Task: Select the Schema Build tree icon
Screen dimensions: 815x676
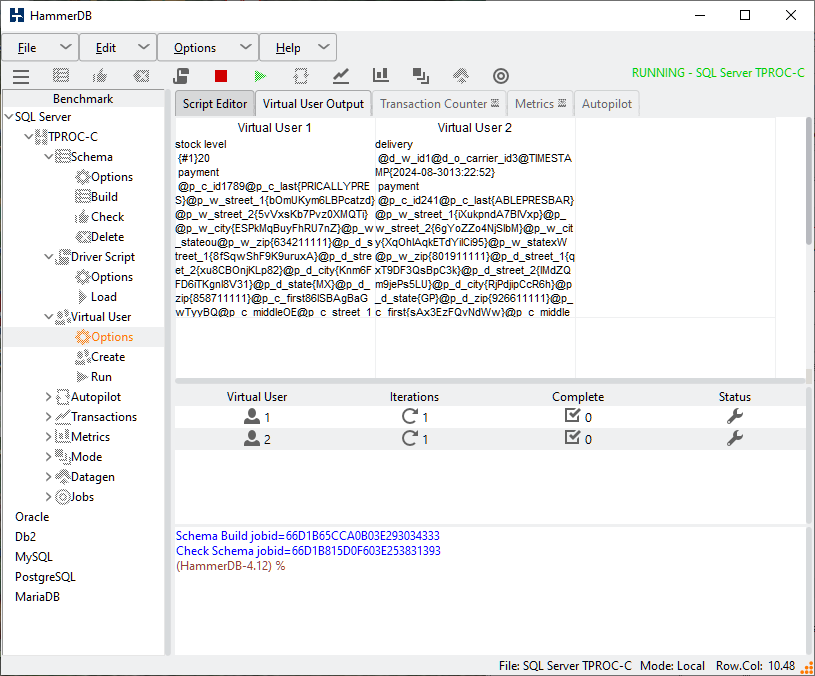Action: (x=83, y=196)
